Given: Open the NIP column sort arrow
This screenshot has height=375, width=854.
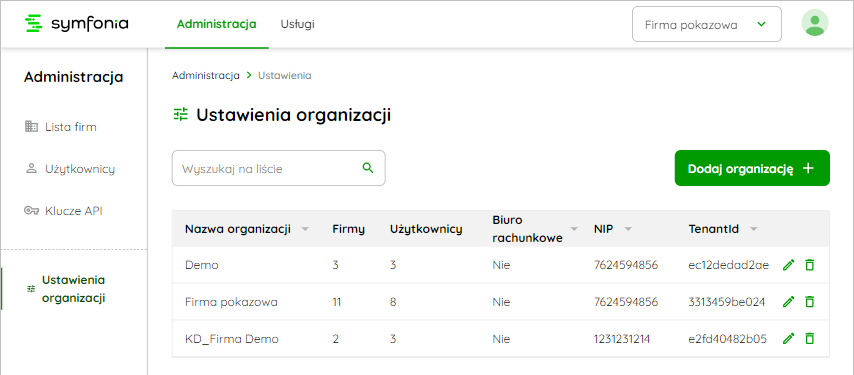Looking at the screenshot, I should tap(628, 229).
